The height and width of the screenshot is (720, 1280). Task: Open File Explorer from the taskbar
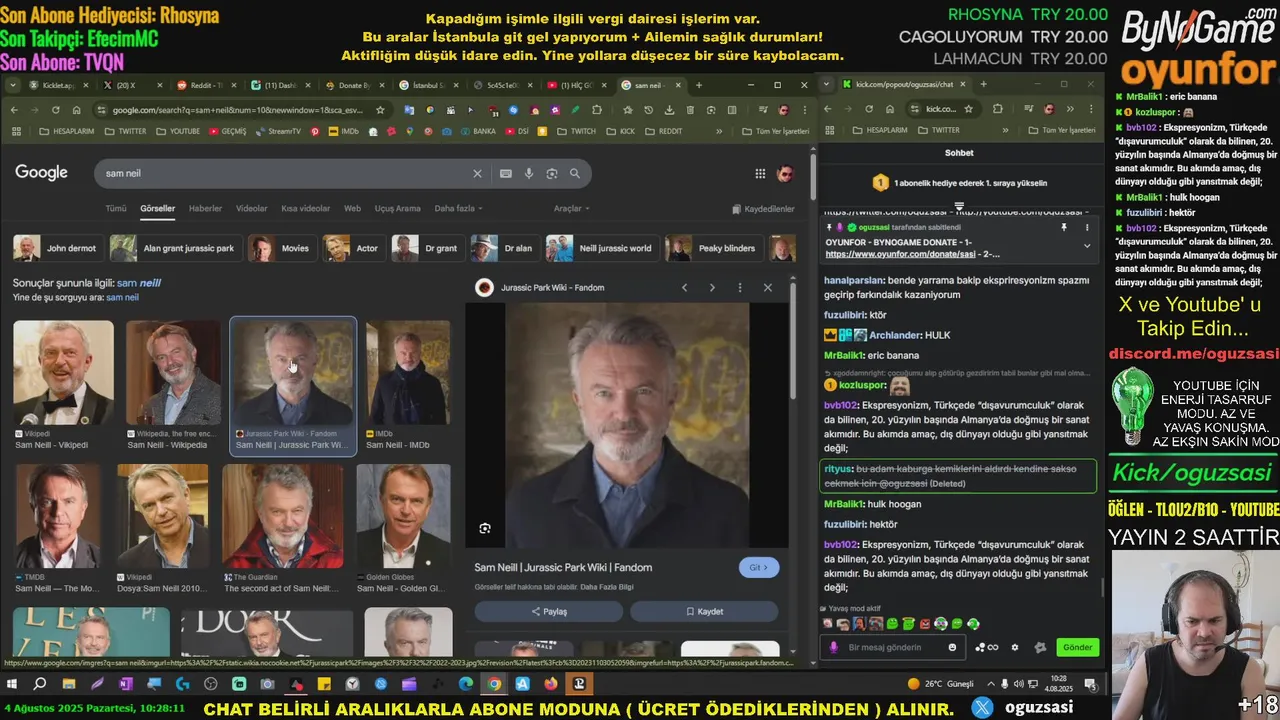(68, 684)
